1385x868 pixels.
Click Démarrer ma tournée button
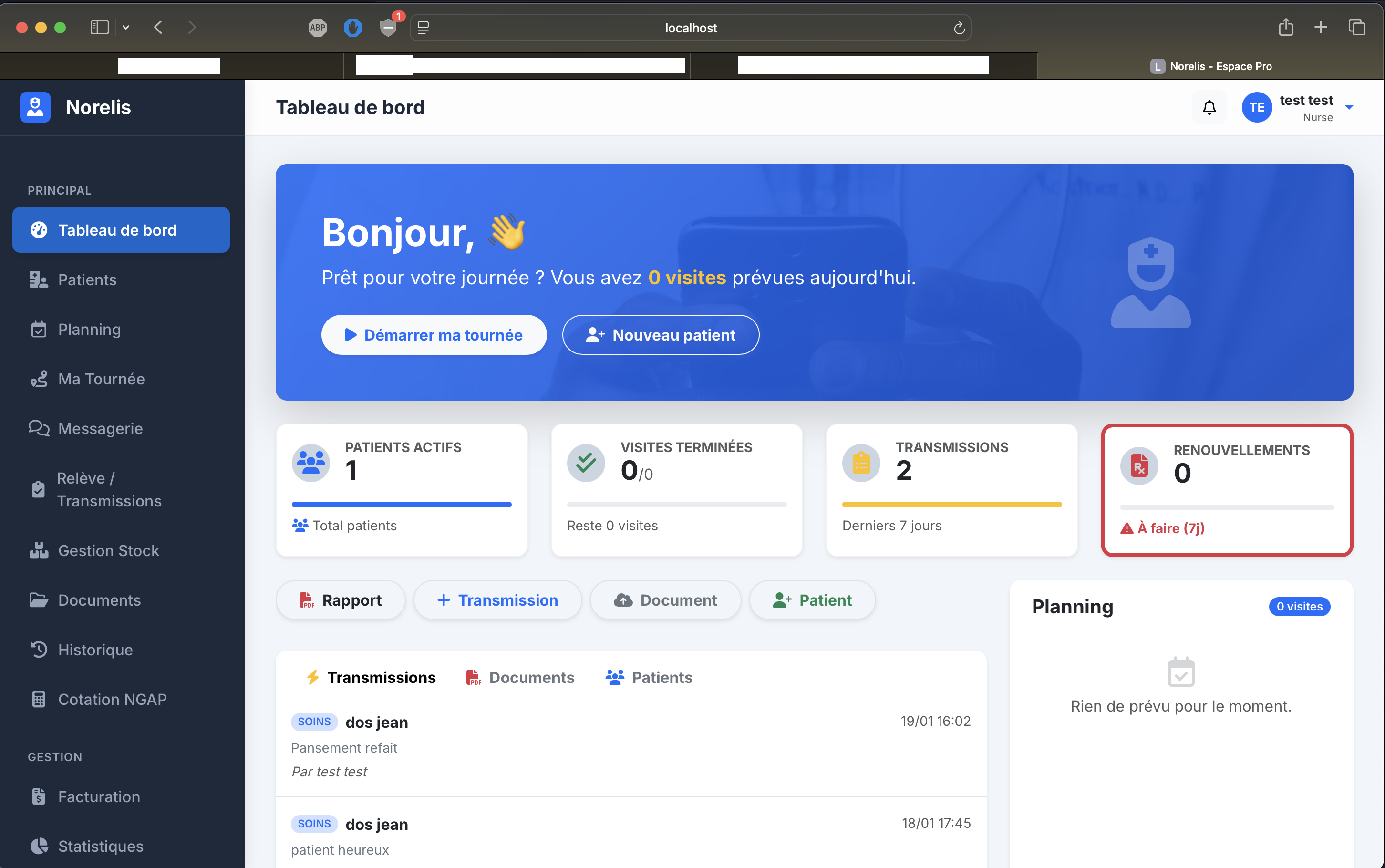[x=434, y=335]
